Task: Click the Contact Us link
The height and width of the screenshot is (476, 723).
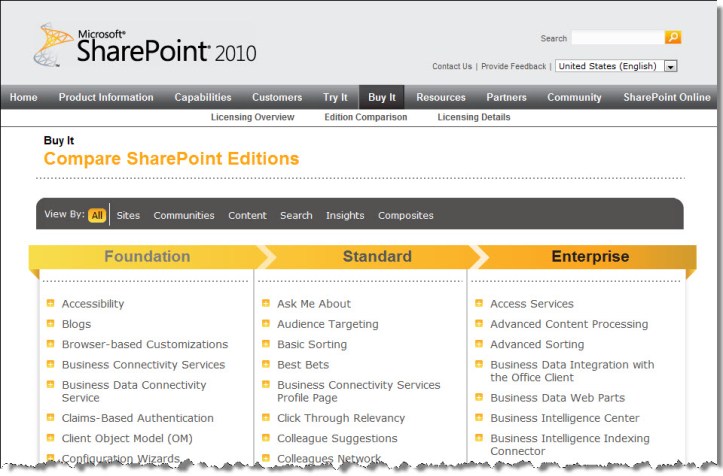Action: [x=452, y=67]
